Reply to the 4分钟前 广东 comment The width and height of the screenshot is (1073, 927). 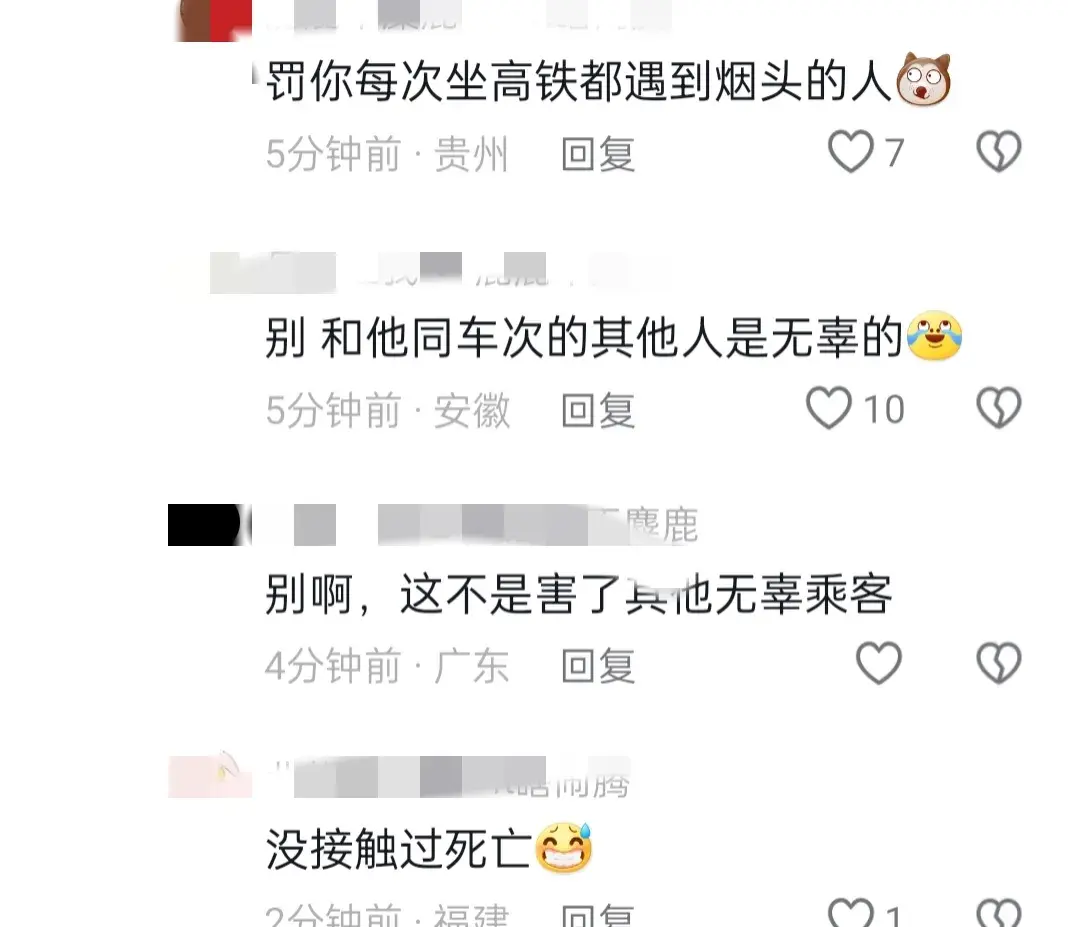pyautogui.click(x=598, y=666)
